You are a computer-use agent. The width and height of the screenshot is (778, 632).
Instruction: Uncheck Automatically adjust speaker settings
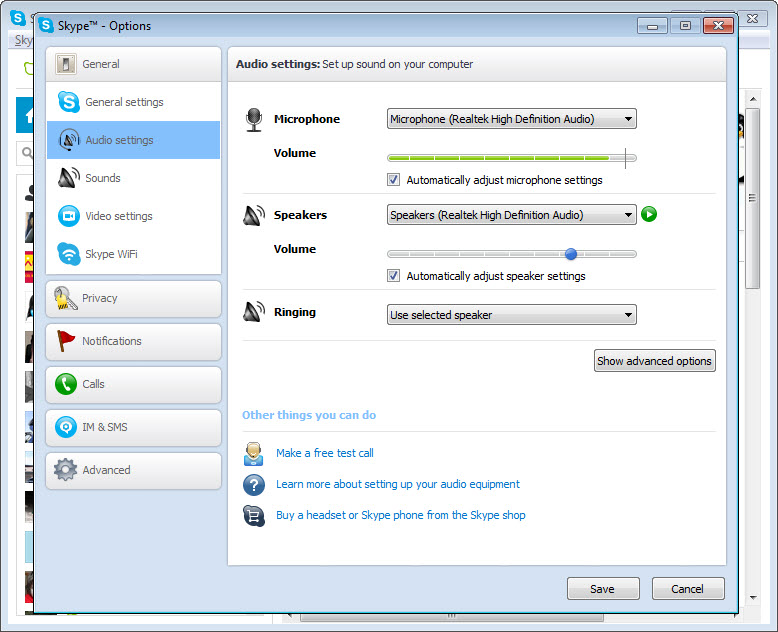click(393, 275)
